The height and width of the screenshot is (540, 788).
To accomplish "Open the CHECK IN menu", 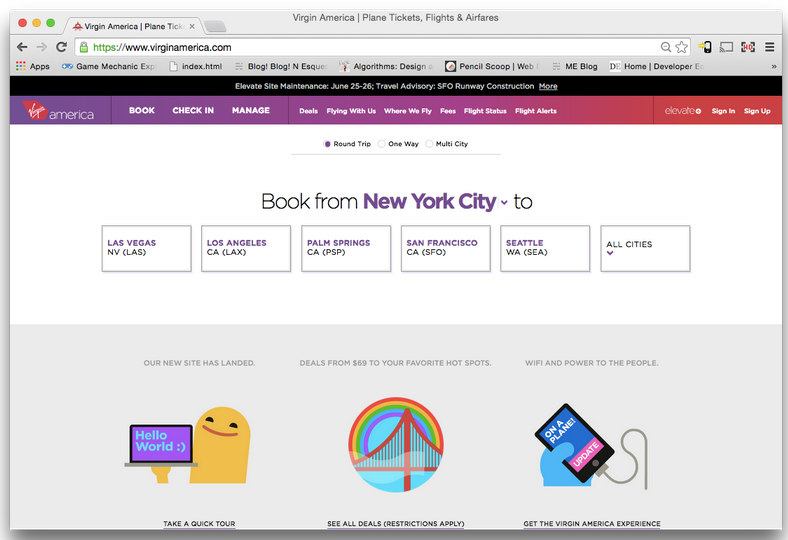I will point(193,111).
